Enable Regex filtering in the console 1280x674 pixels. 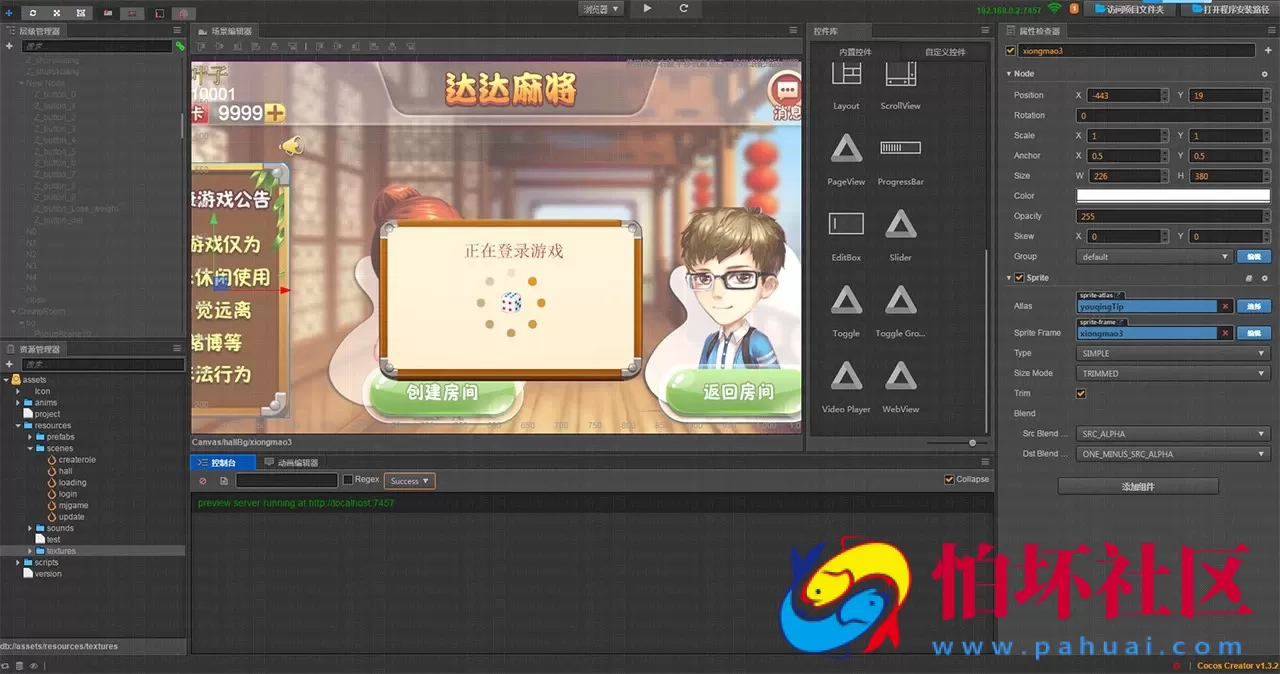click(x=350, y=480)
